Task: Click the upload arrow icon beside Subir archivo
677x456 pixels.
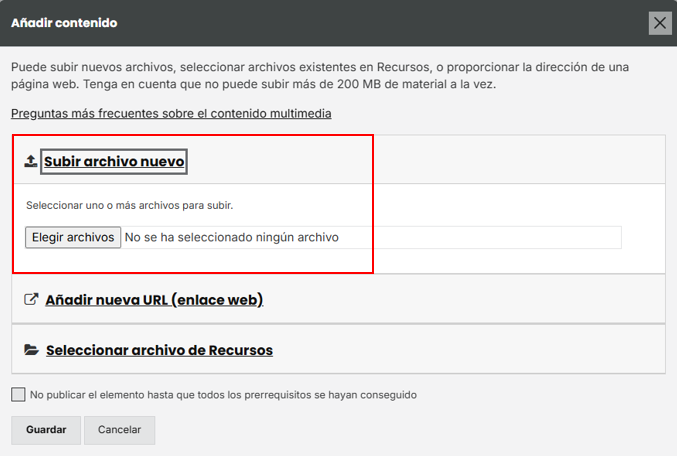Action: (x=31, y=161)
